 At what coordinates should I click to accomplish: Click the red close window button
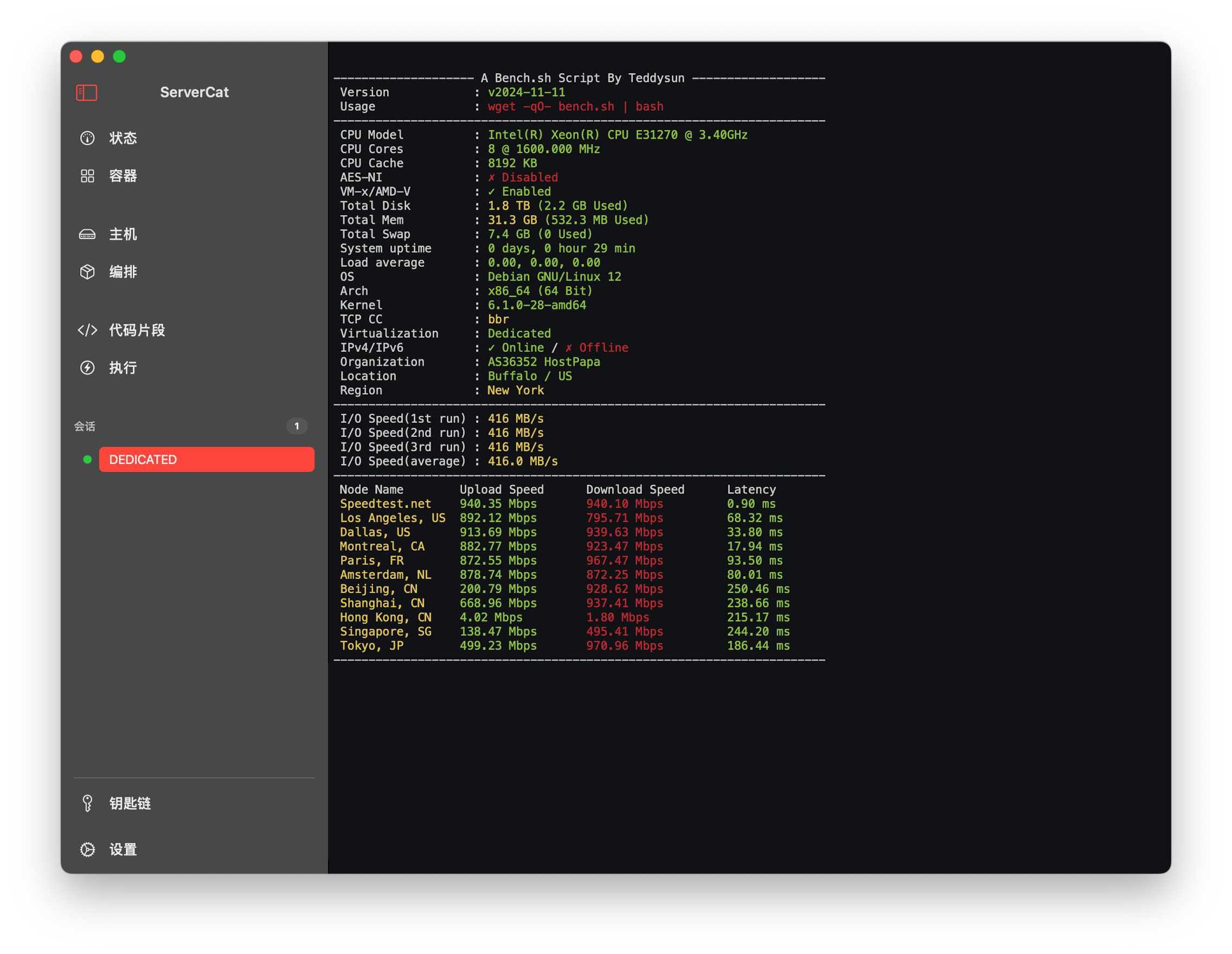pyautogui.click(x=76, y=56)
